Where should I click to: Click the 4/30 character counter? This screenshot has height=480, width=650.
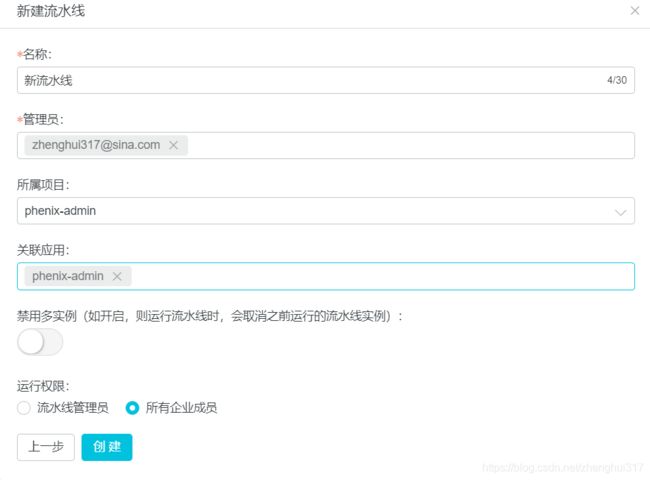point(617,80)
